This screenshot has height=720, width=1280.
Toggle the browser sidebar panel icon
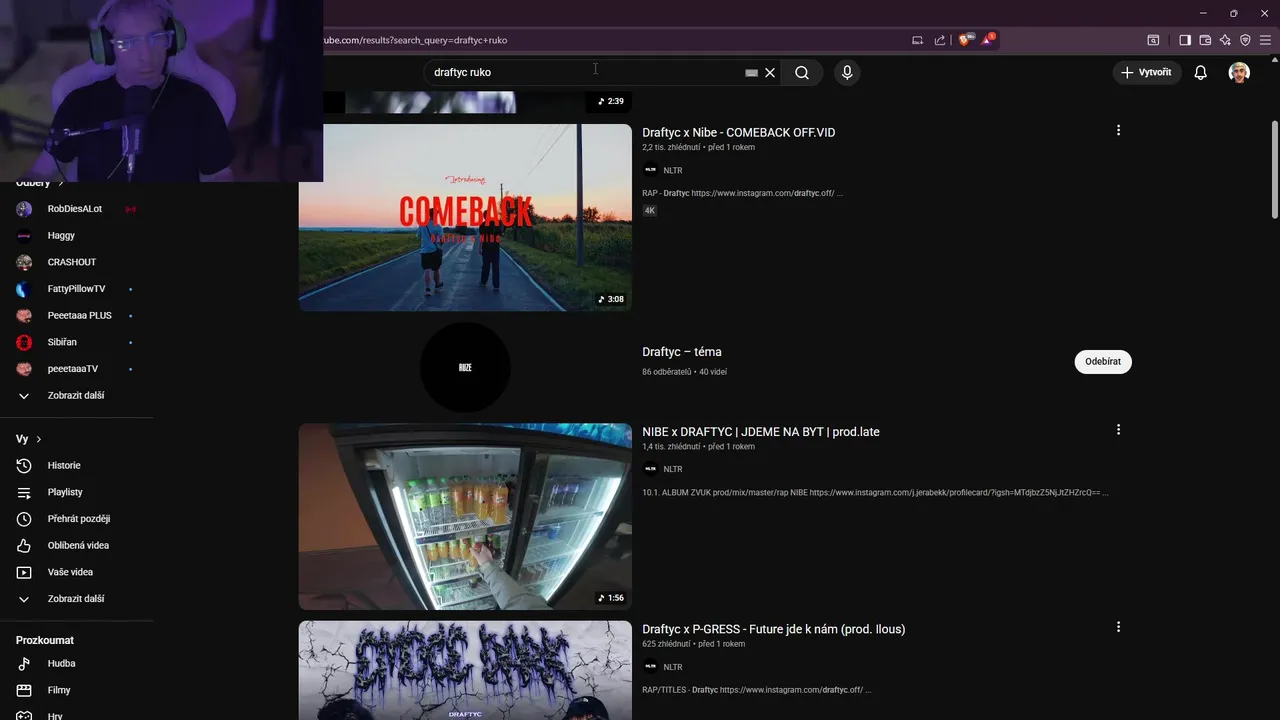coord(1185,40)
